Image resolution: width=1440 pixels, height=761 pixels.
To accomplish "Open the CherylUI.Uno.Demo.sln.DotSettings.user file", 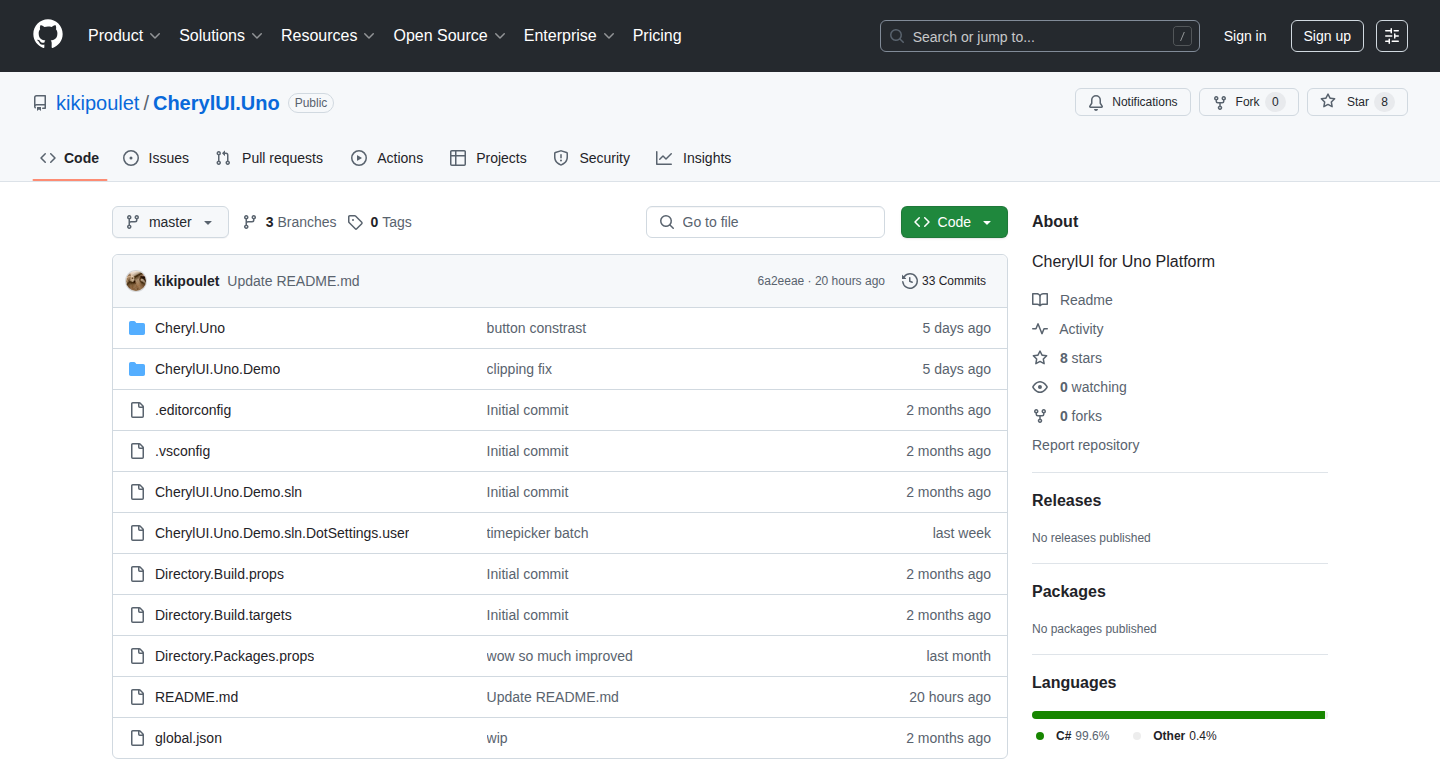I will 282,533.
